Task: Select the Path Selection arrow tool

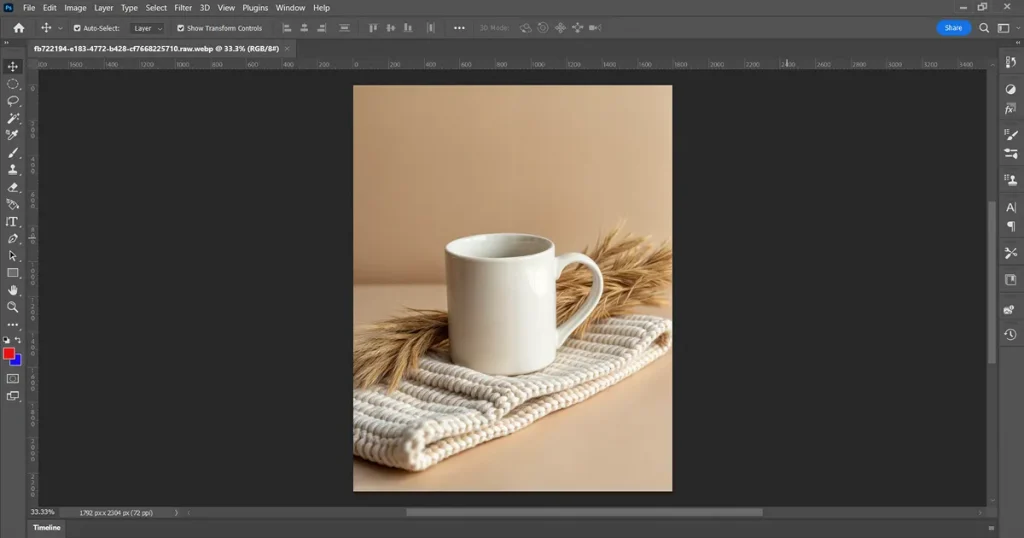Action: point(12,256)
